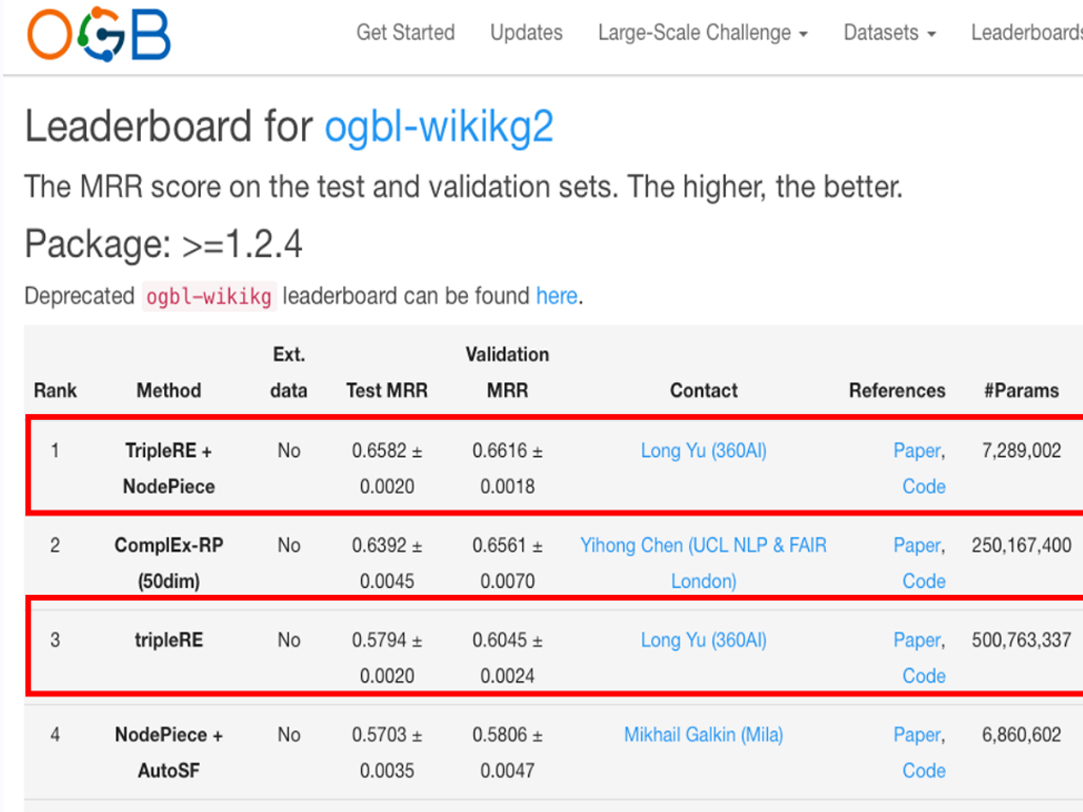The height and width of the screenshot is (812, 1083).
Task: Open Get Started page
Action: tap(405, 32)
